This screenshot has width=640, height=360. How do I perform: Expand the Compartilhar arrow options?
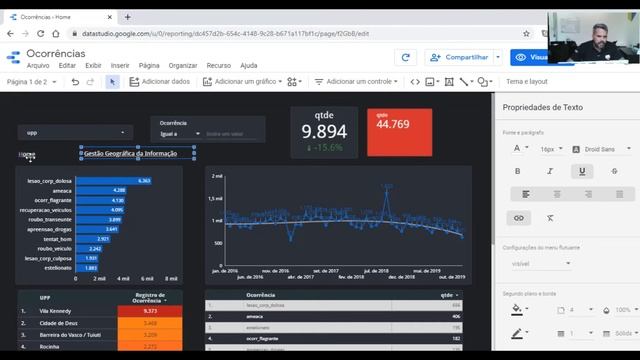tap(498, 58)
